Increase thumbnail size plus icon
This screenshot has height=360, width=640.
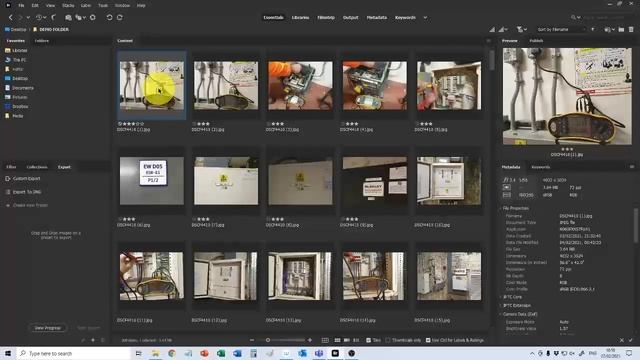[x=310, y=340]
